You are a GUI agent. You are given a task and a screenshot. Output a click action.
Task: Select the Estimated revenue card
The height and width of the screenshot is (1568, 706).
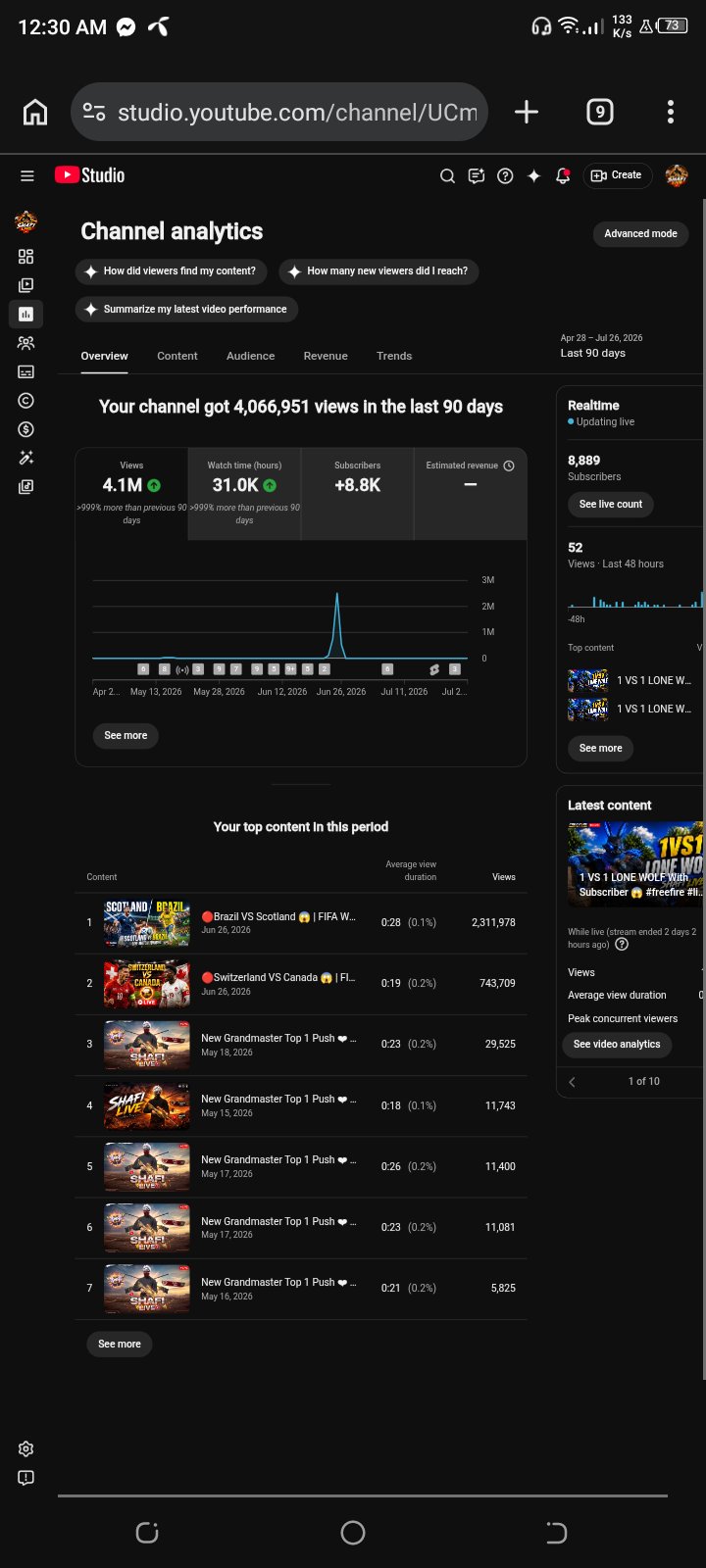tap(471, 494)
